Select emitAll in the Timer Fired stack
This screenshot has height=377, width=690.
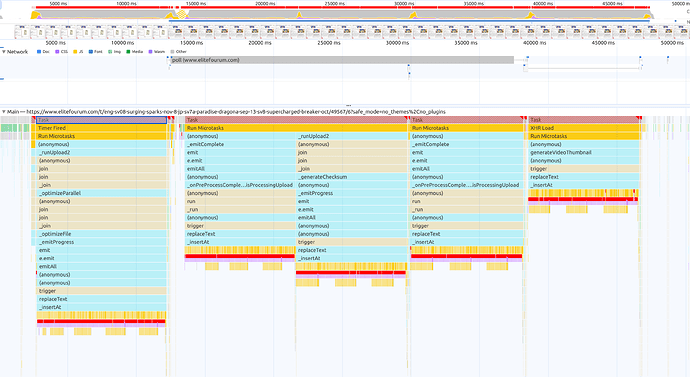point(102,267)
